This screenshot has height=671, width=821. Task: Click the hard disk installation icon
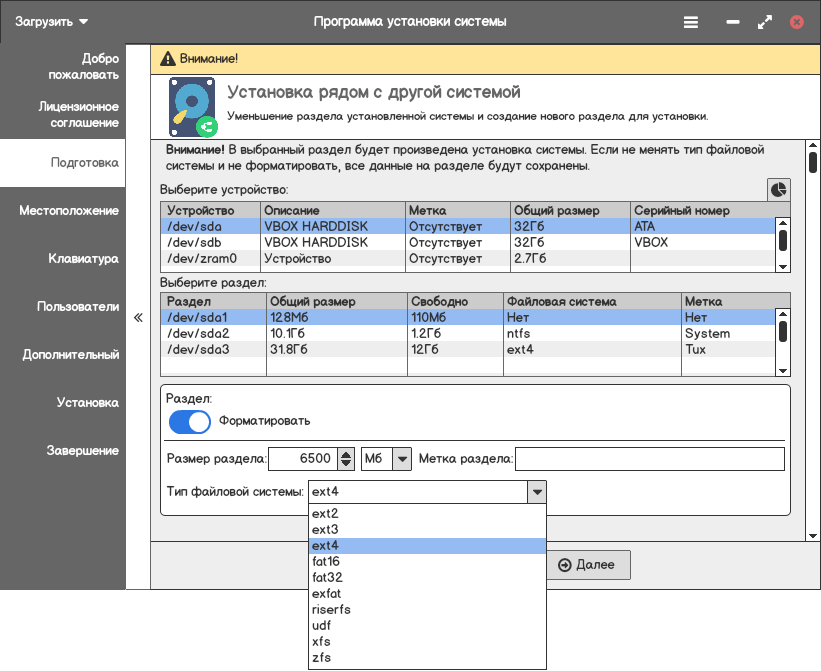click(192, 106)
